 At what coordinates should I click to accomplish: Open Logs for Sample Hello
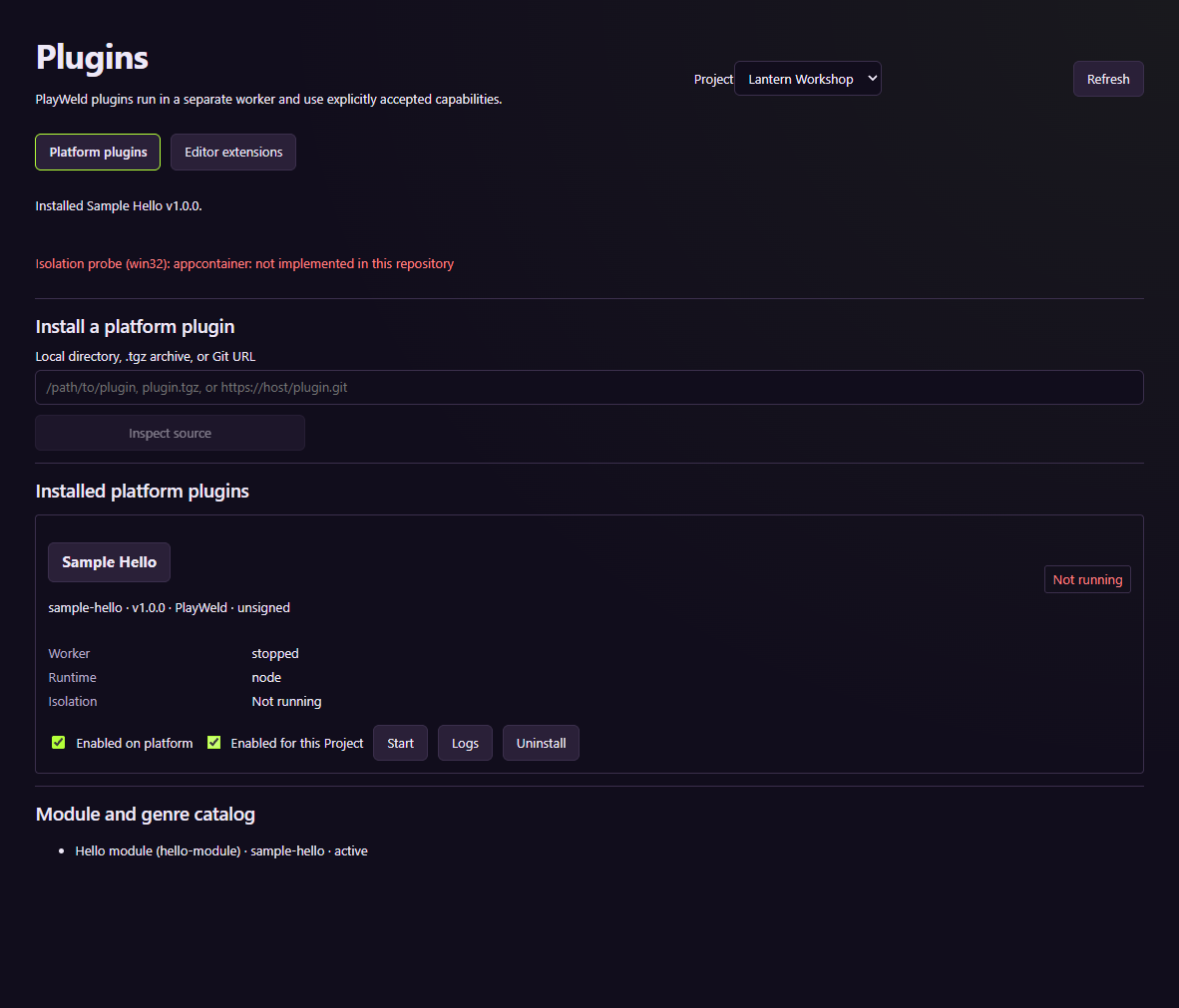click(x=465, y=743)
